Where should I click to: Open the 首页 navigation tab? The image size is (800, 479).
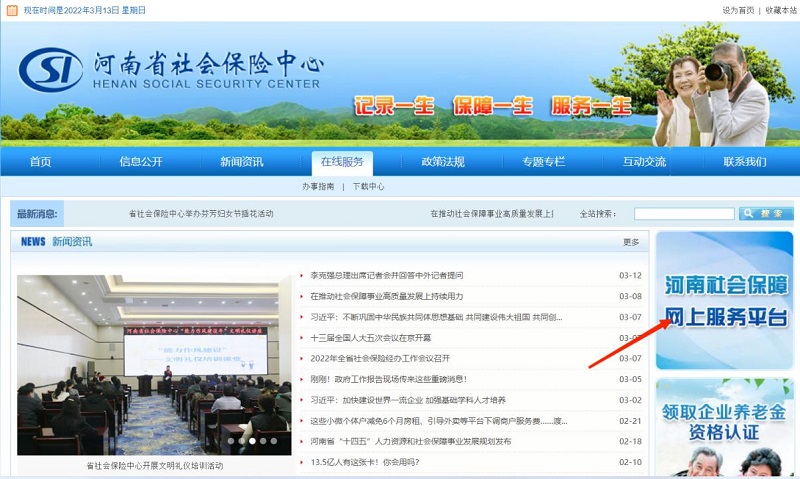click(x=40, y=162)
